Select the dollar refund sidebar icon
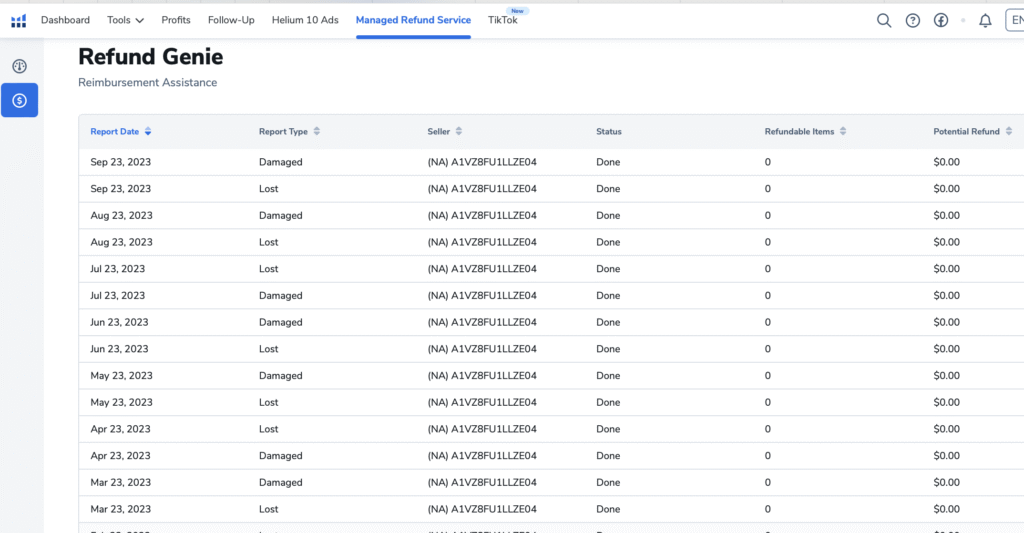This screenshot has height=533, width=1024. [x=19, y=100]
